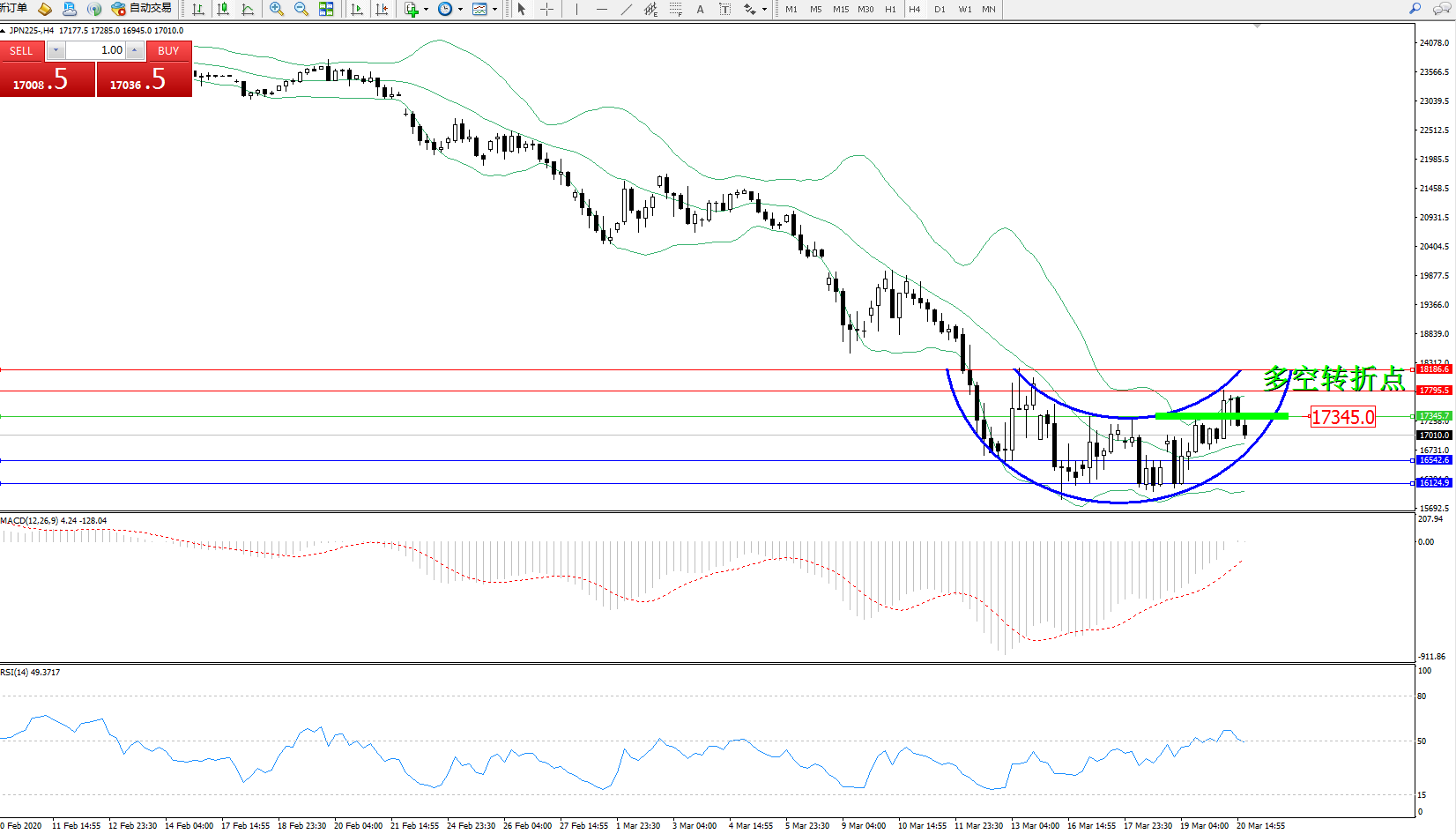Switch timeframe to D1
This screenshot has width=1456, height=834.
pyautogui.click(x=940, y=9)
